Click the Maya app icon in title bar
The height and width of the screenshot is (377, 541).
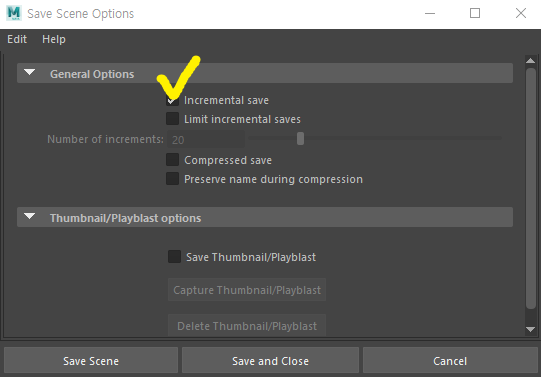[14, 13]
